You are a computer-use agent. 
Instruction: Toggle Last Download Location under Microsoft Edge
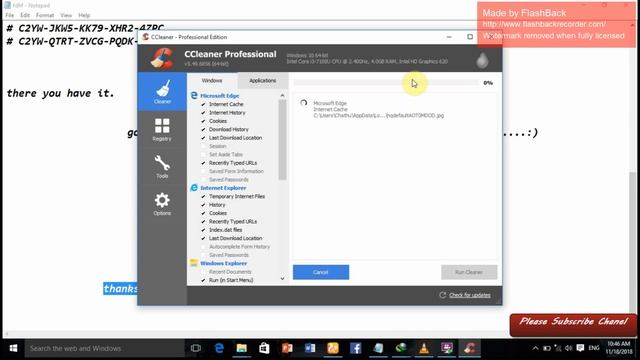point(203,138)
